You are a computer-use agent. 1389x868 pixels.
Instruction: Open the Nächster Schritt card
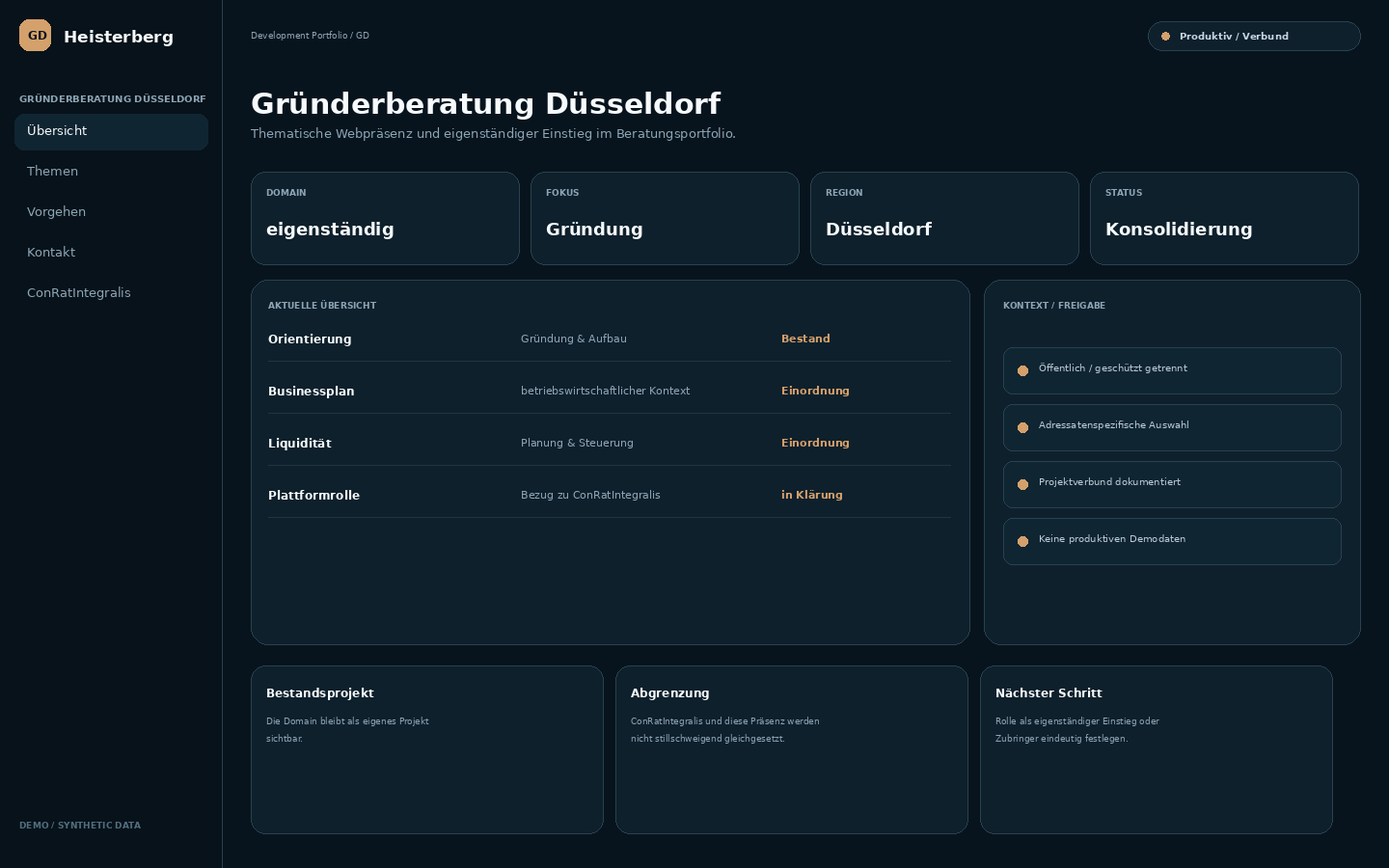(1157, 749)
